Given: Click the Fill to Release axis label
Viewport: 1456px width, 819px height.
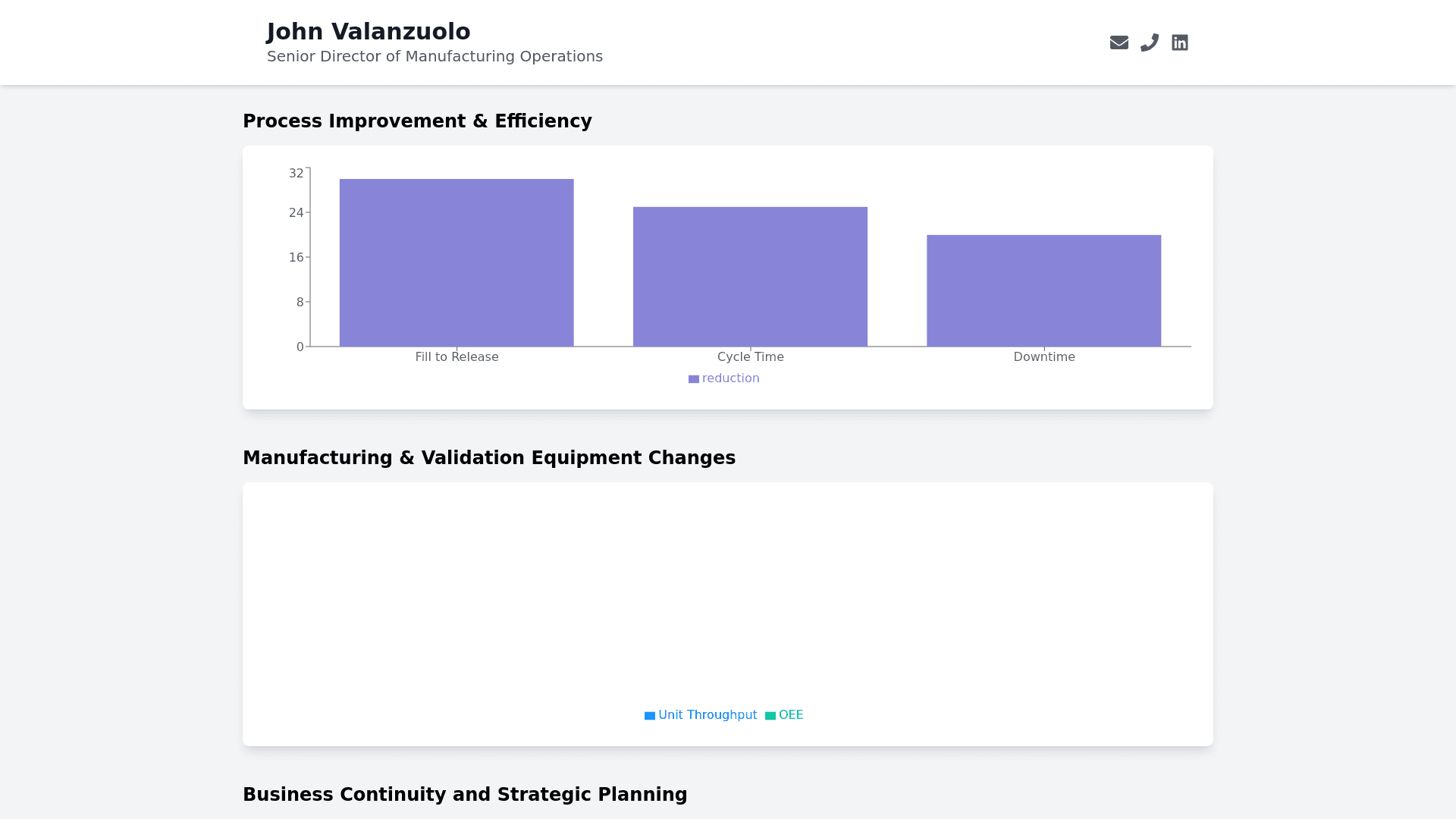Looking at the screenshot, I should point(457,357).
